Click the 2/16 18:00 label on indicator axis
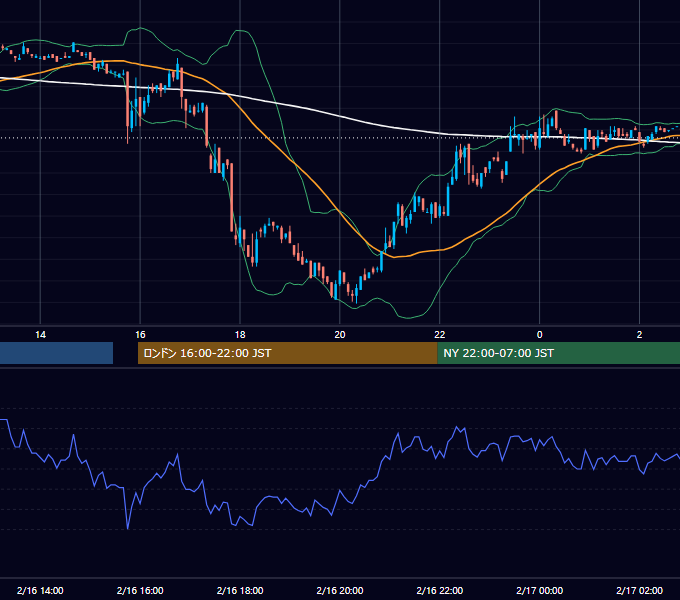This screenshot has height=600, width=680. tap(240, 590)
